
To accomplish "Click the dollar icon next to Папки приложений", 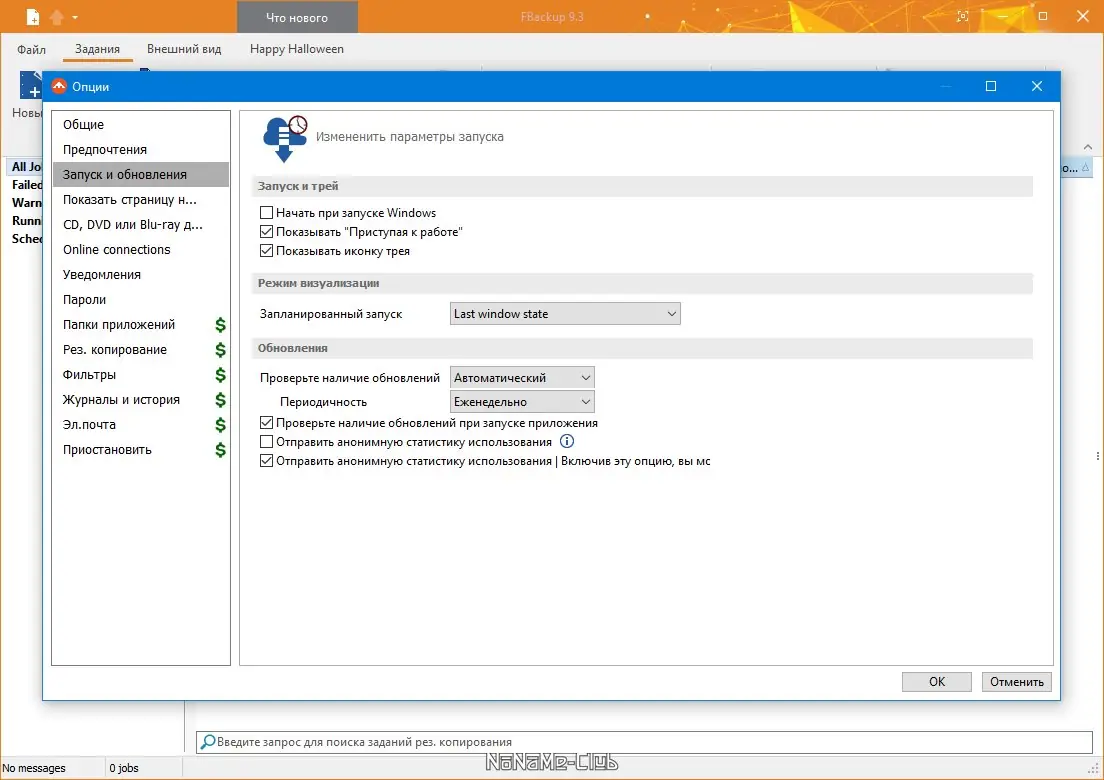I will [x=220, y=325].
